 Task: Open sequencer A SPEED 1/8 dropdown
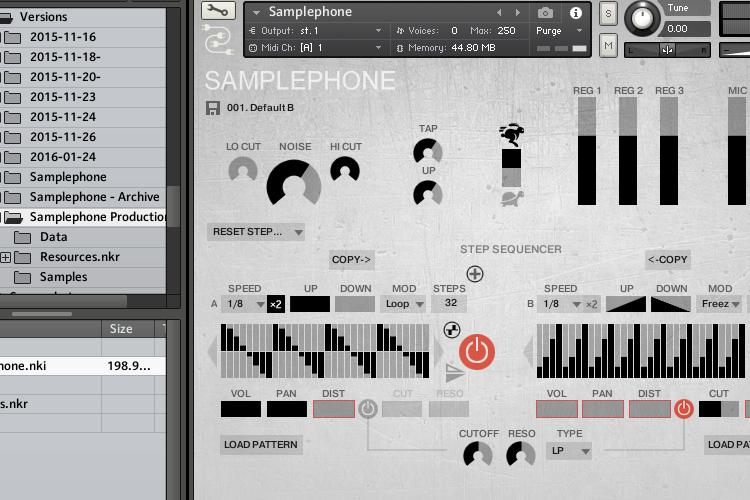pos(243,304)
